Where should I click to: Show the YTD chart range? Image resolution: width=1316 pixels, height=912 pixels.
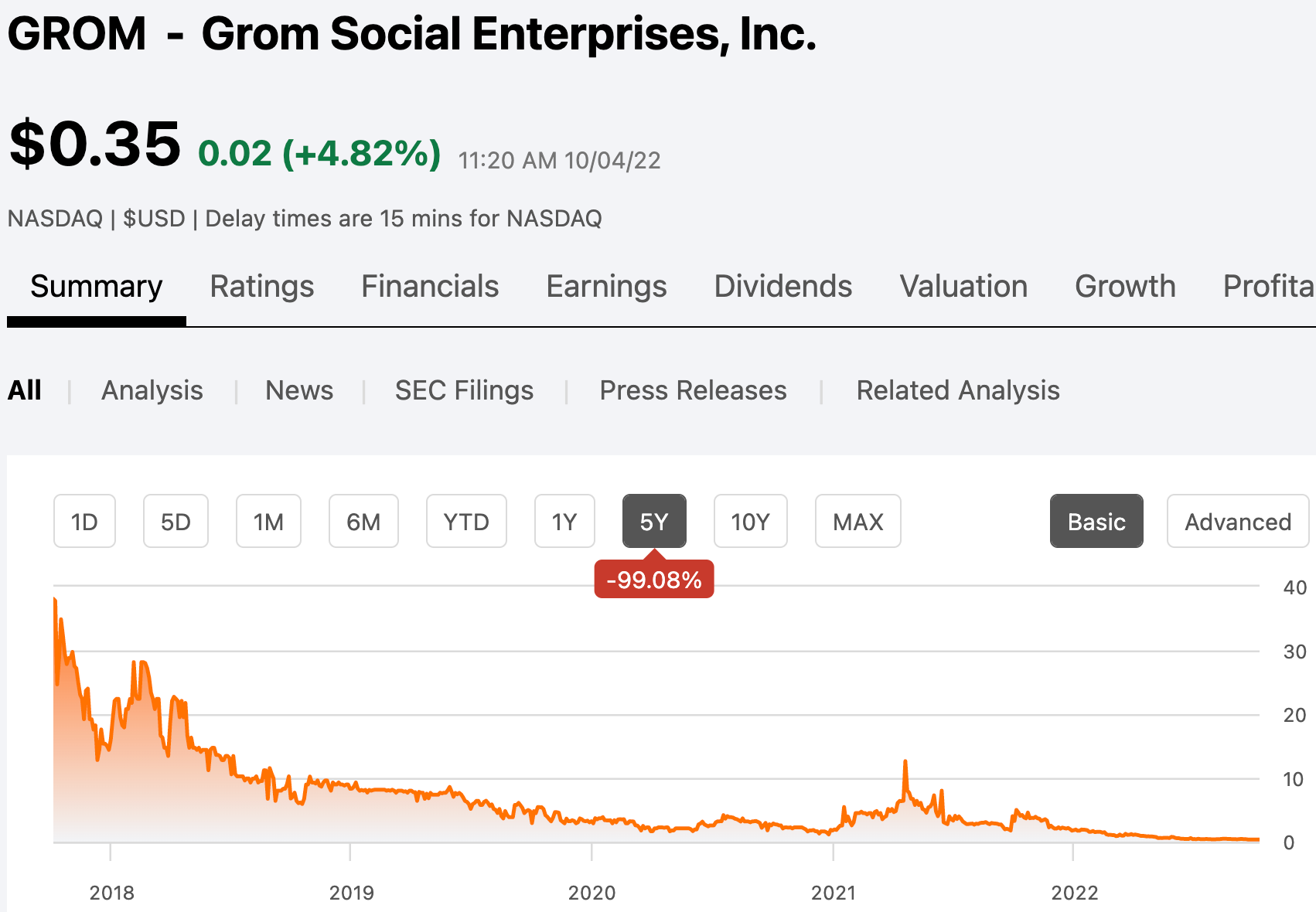(x=466, y=522)
